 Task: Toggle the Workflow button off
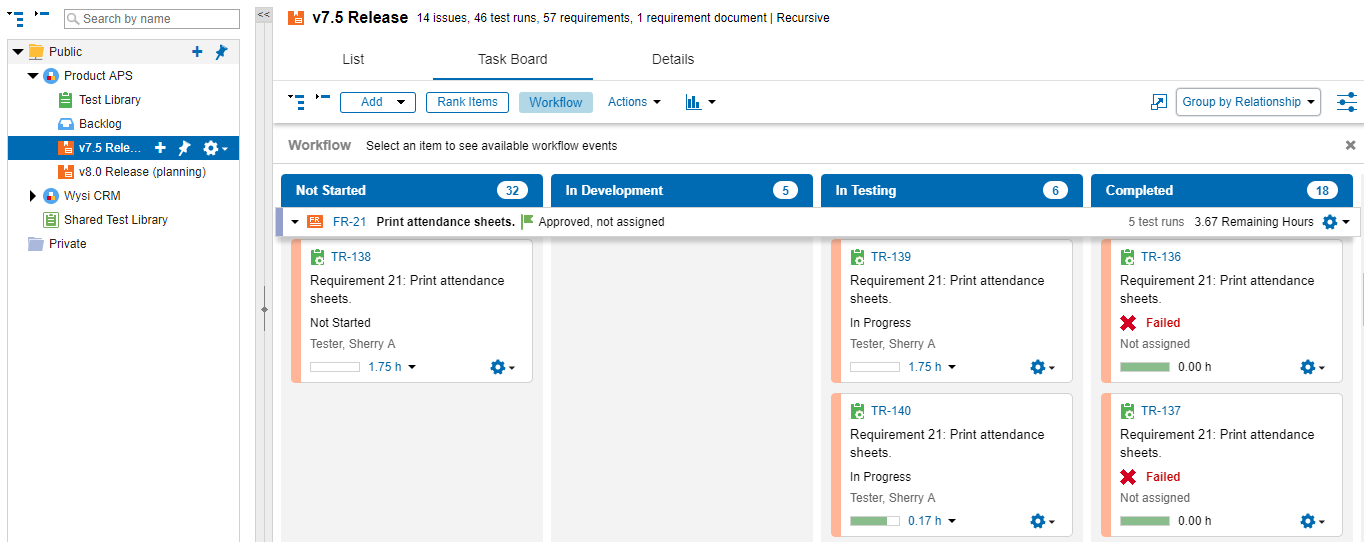pos(555,102)
